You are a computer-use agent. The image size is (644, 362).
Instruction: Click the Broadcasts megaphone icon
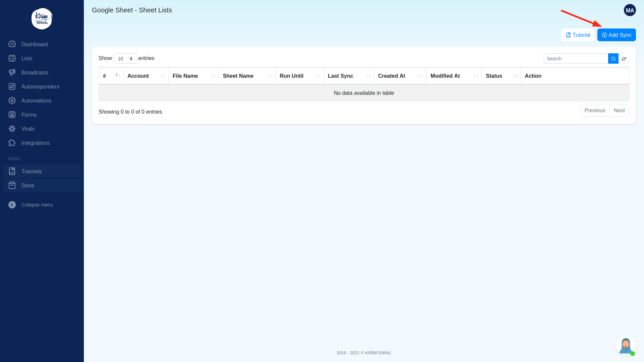[x=12, y=72]
